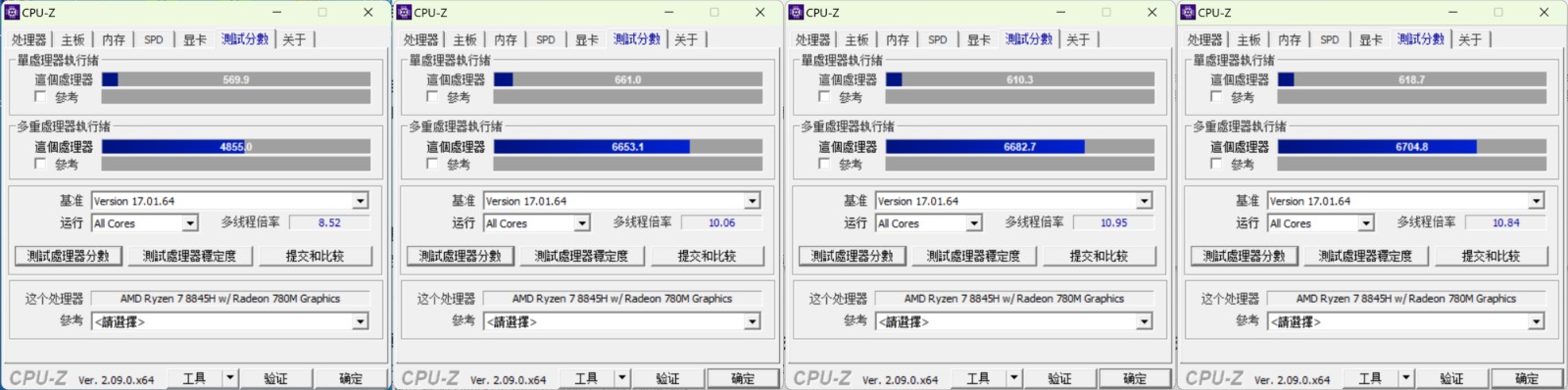Tick single-thread 參考 checkbox in the 569.9 window

point(40,97)
